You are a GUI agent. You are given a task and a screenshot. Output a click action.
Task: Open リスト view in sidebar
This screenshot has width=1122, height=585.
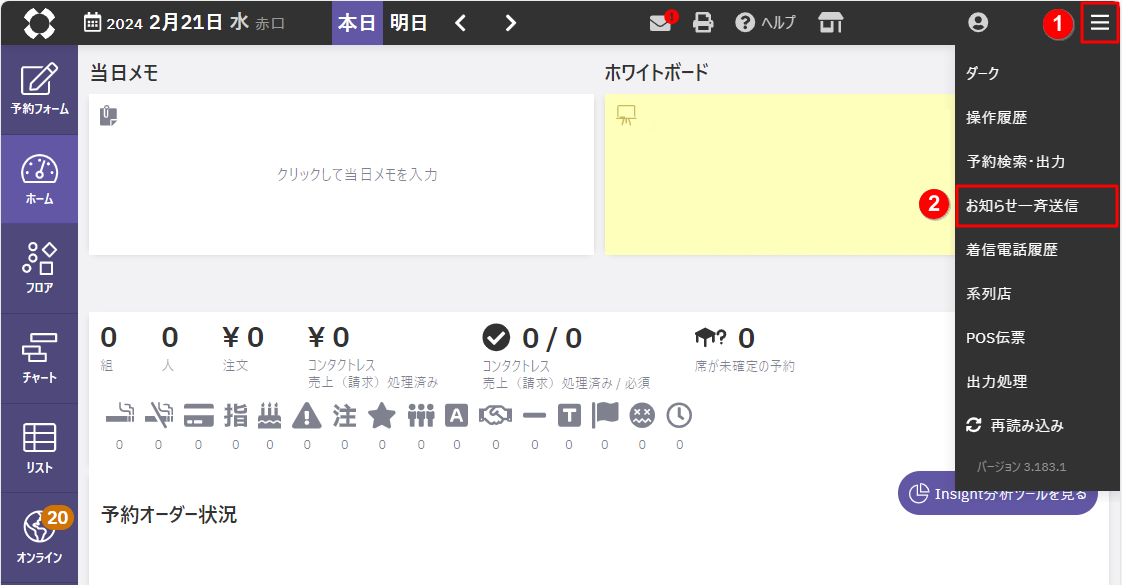coord(39,447)
